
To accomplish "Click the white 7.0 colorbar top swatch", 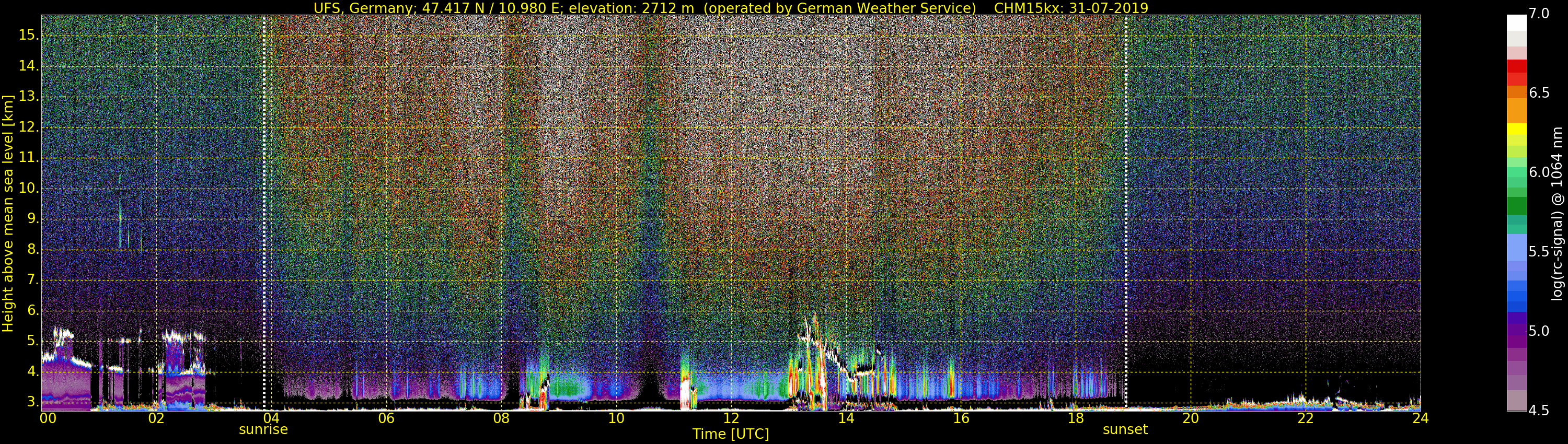I will 1516,22.
